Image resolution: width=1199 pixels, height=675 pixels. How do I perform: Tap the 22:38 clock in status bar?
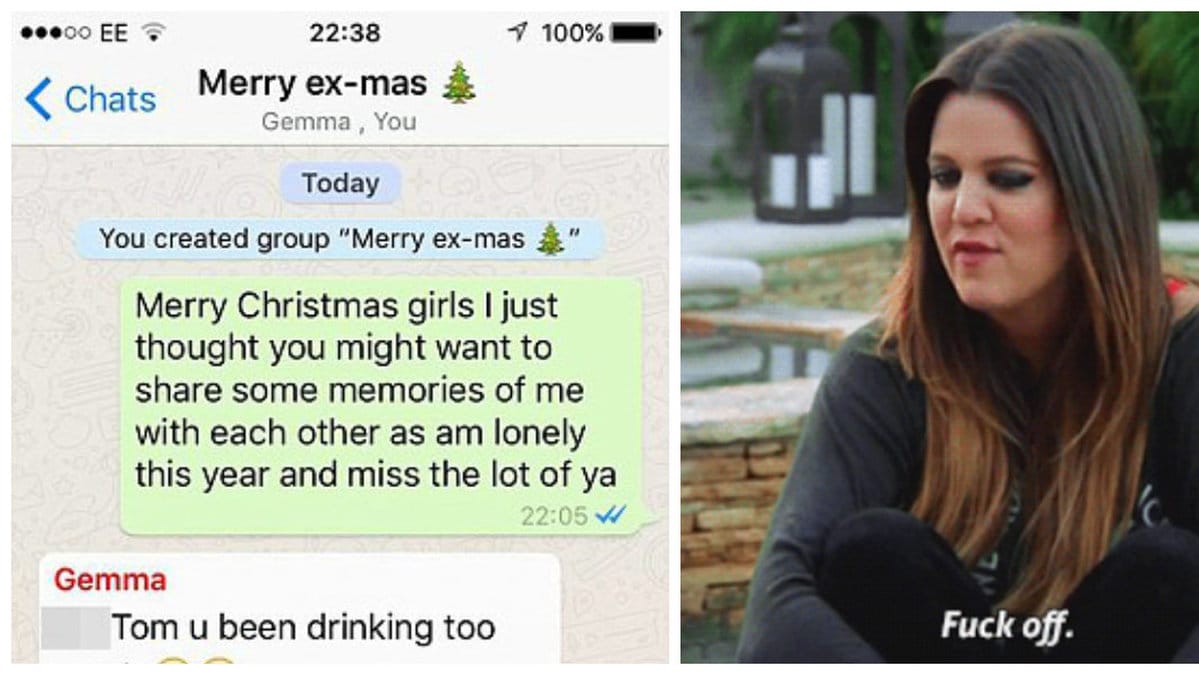tap(345, 32)
